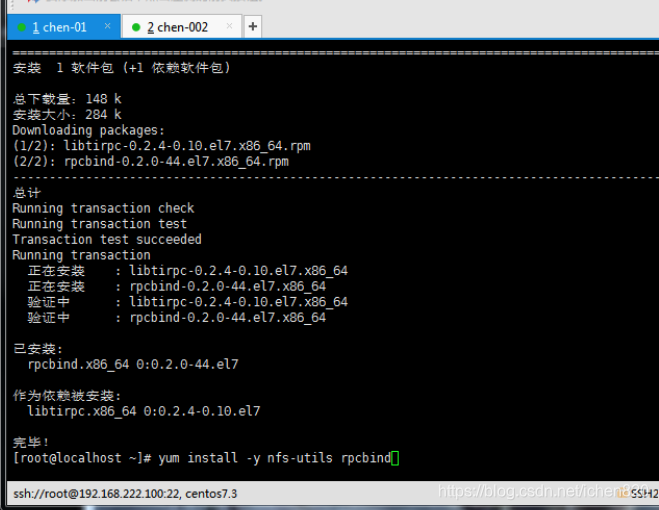Viewport: 659px width, 510px height.
Task: Click the green status dot on chen-002 tab
Action: (x=136, y=27)
